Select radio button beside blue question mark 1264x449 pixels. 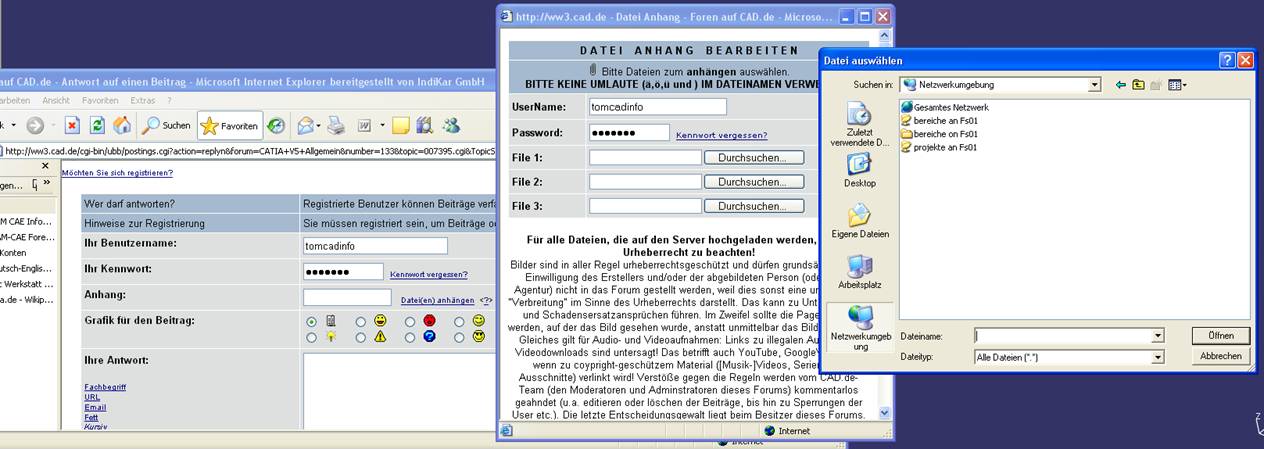point(410,338)
